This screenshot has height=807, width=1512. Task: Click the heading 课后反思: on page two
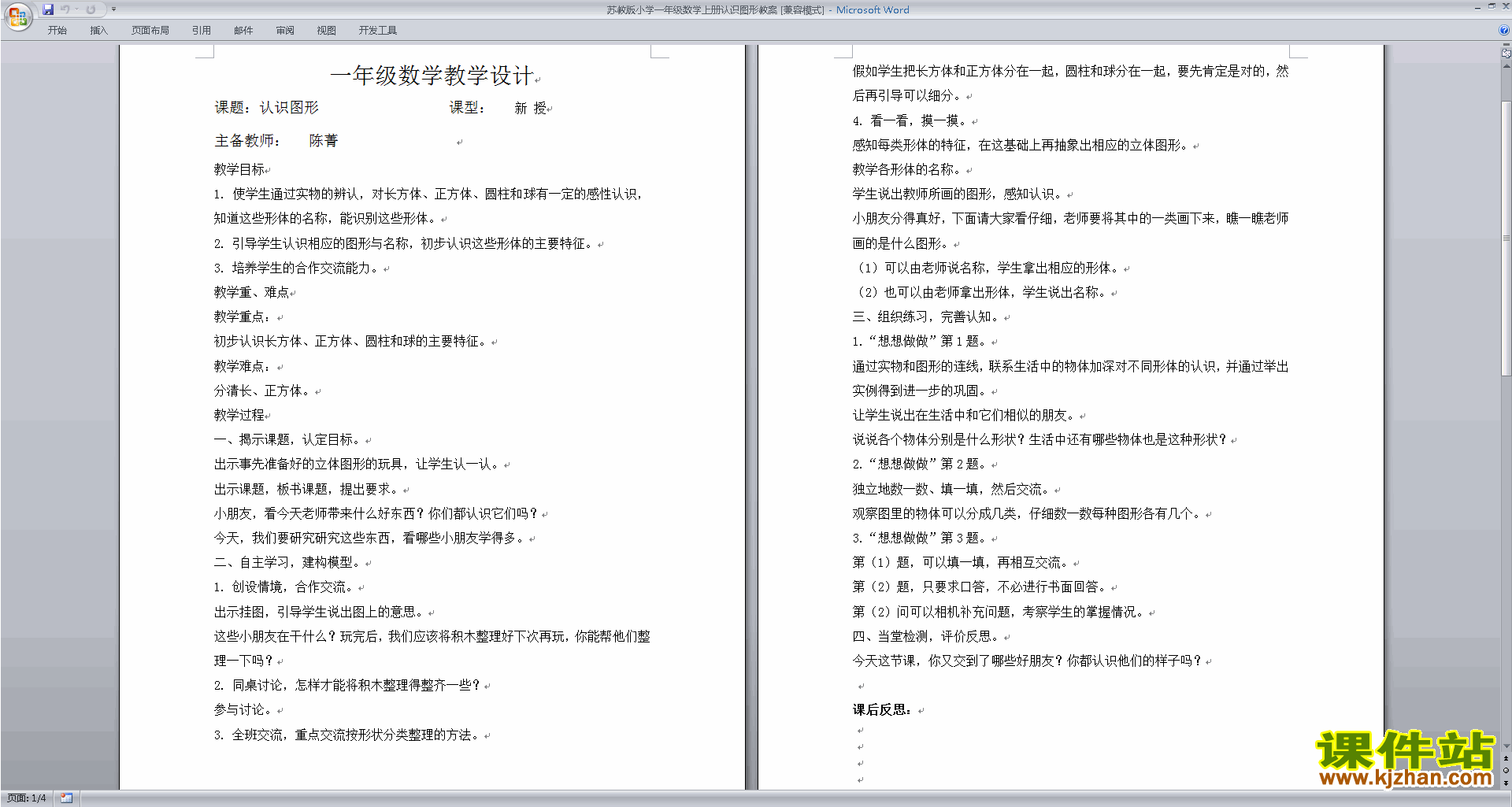883,709
